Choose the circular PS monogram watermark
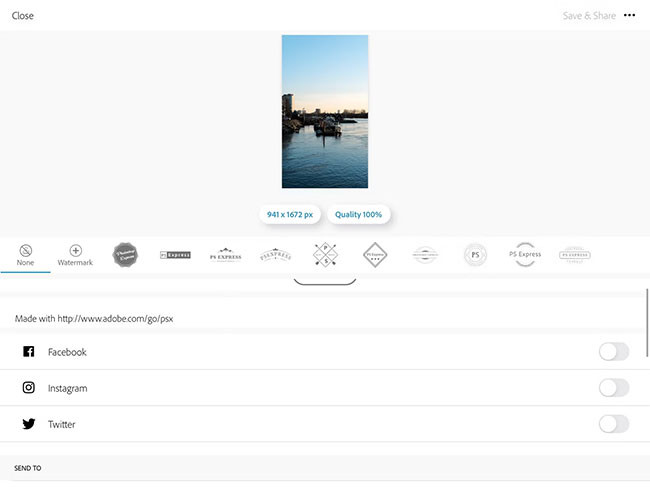 click(x=476, y=254)
